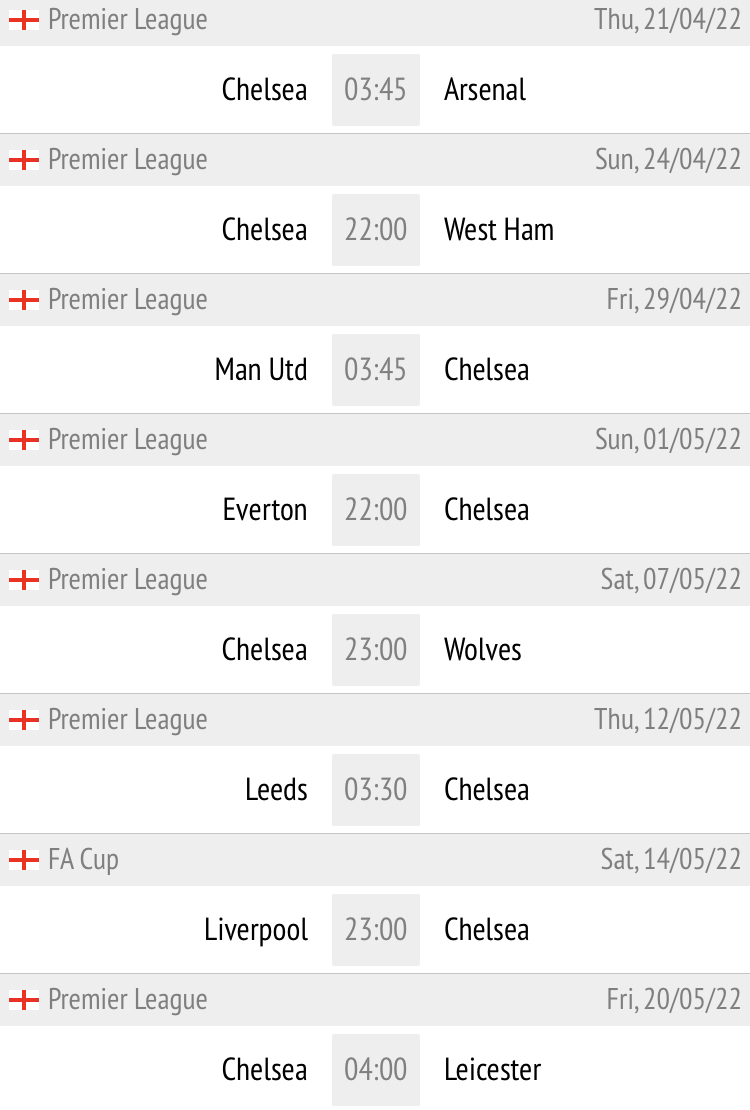Click the flag icon in the Sun, 24/04/22 header
The image size is (750, 1110).
24,160
